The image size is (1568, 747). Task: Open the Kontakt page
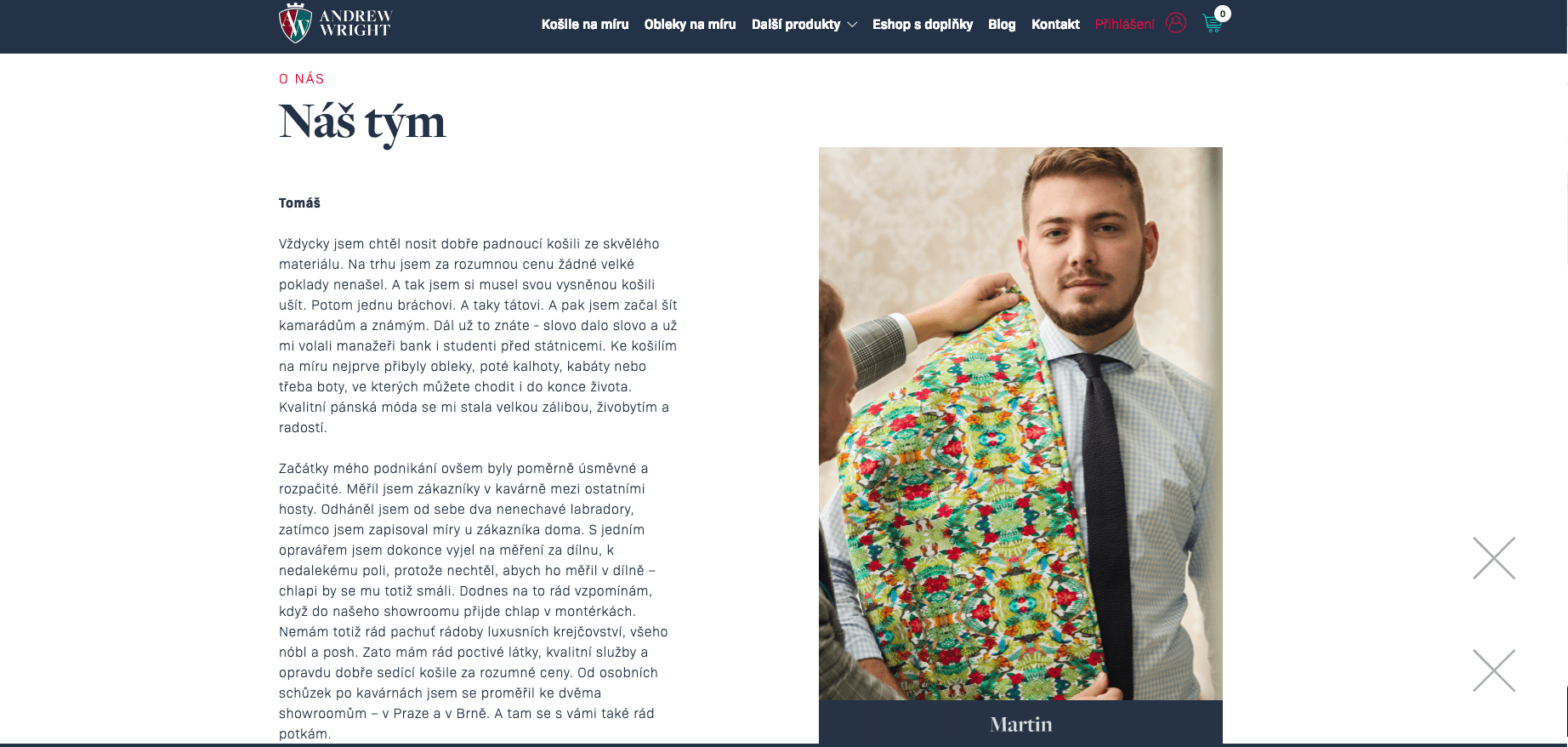tap(1055, 25)
